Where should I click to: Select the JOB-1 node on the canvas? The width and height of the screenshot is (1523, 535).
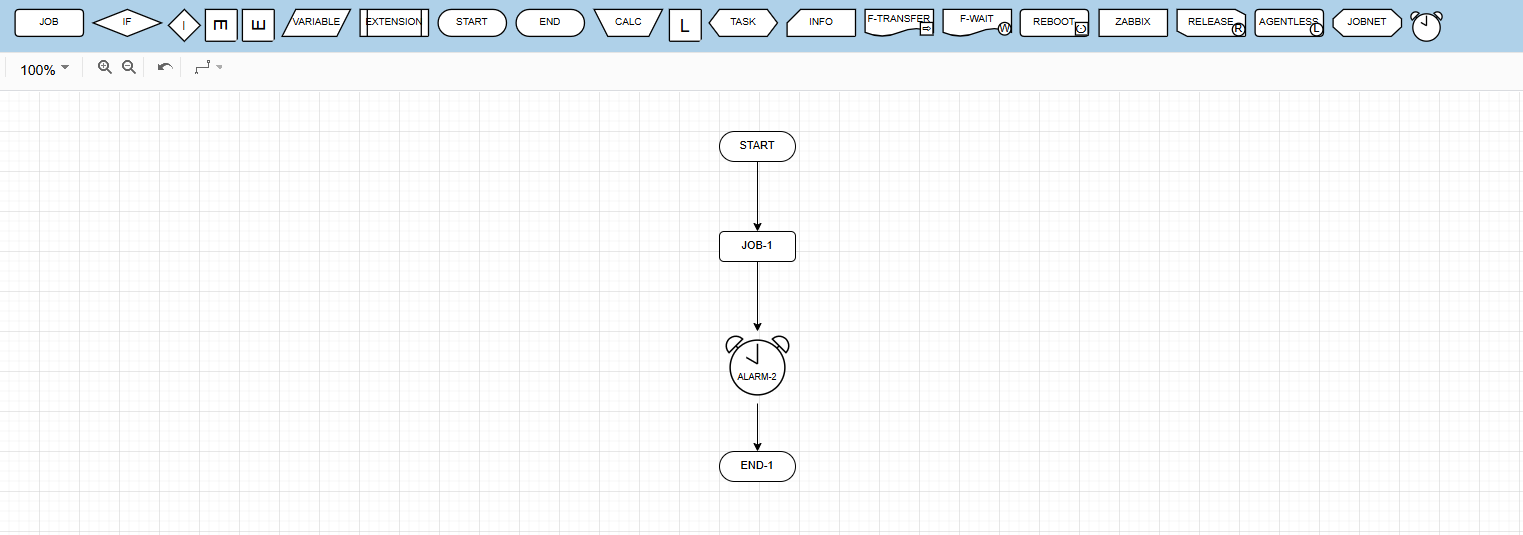coord(757,246)
